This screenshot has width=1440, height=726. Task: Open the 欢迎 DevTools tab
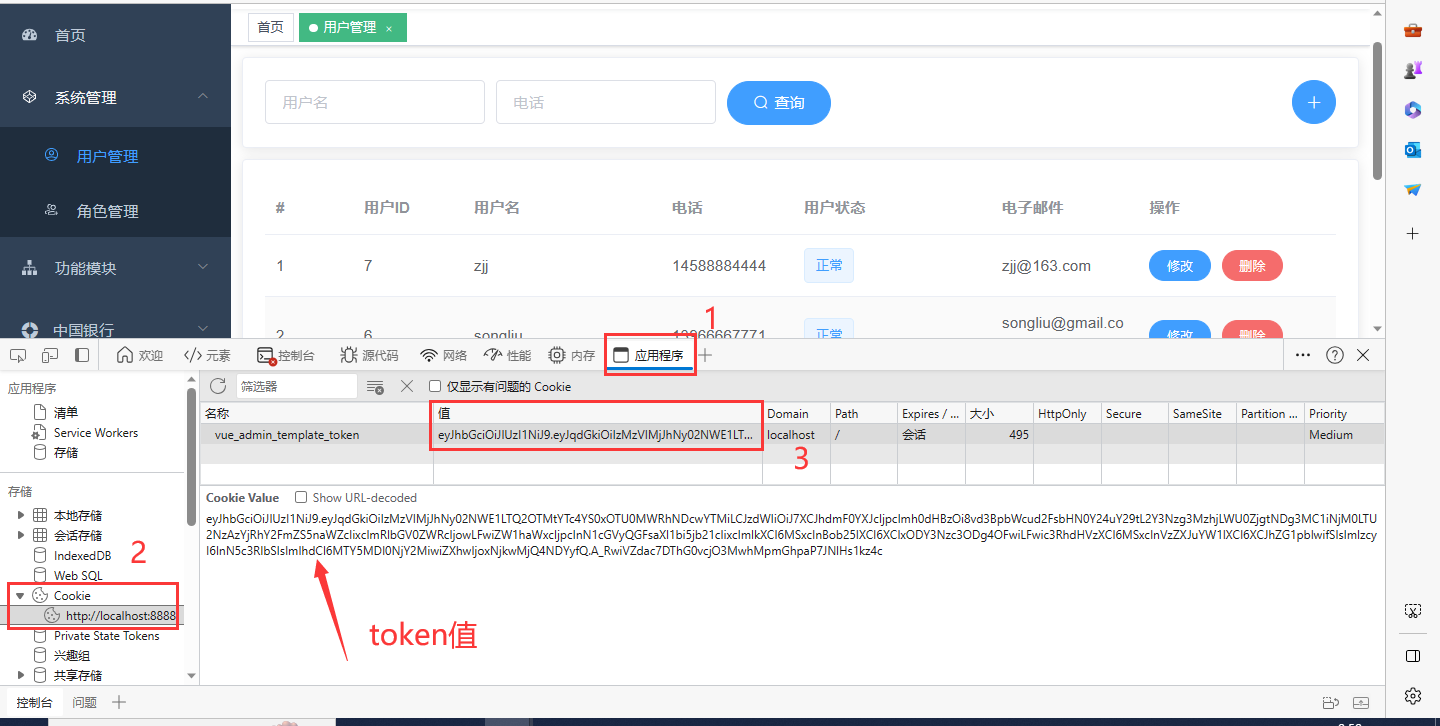pyautogui.click(x=140, y=355)
